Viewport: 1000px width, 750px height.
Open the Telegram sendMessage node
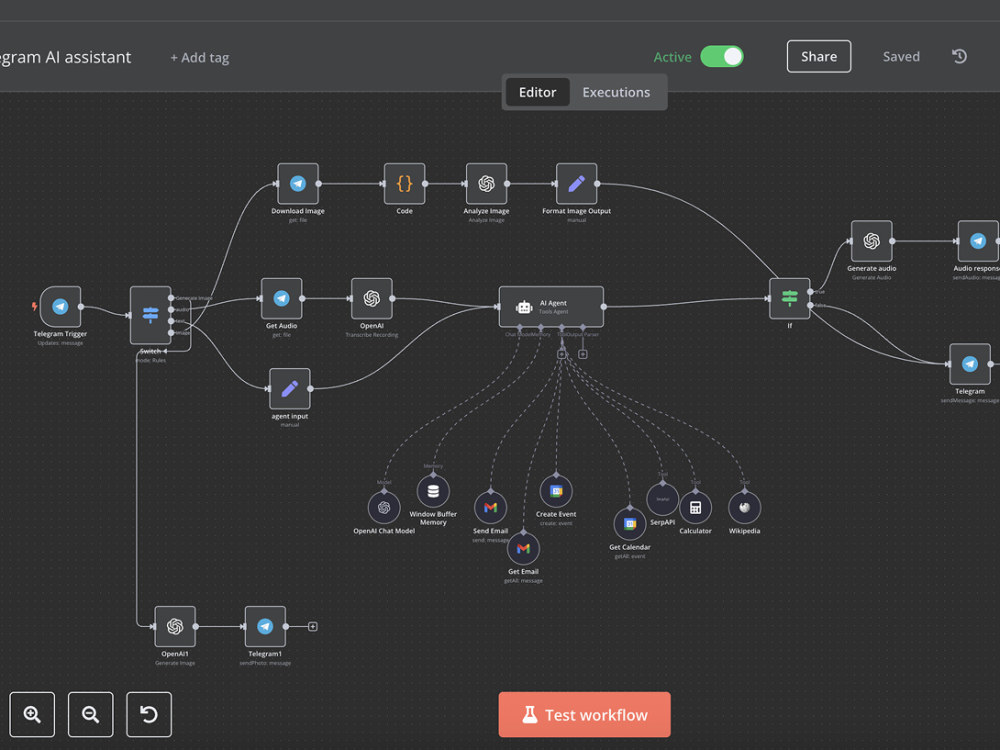tap(970, 364)
